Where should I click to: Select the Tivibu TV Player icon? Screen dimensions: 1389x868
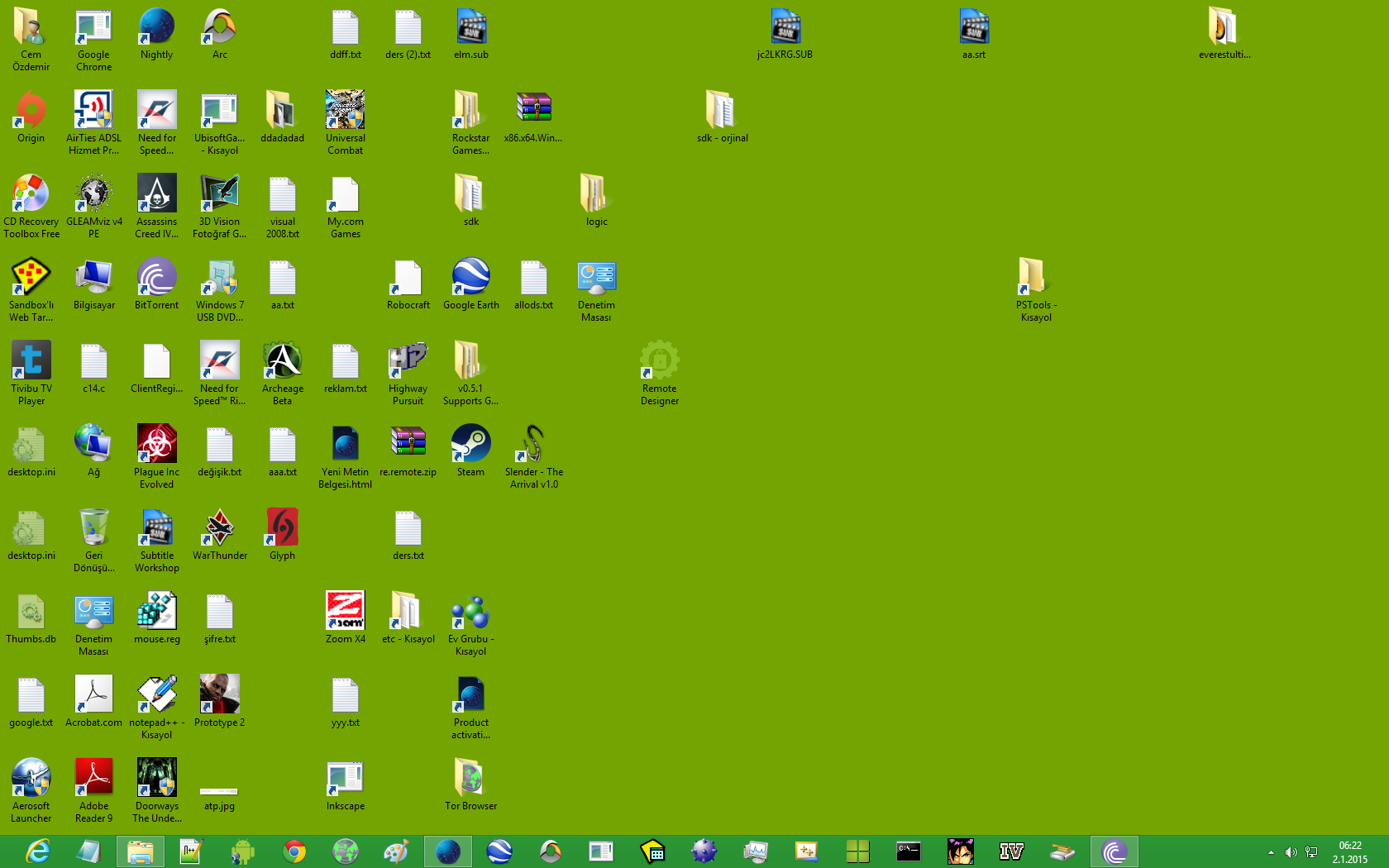[x=31, y=374]
